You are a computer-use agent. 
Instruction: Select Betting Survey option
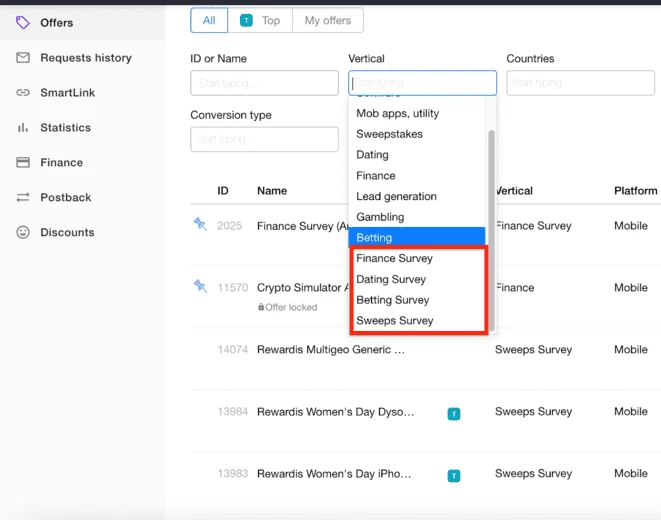pos(416,300)
